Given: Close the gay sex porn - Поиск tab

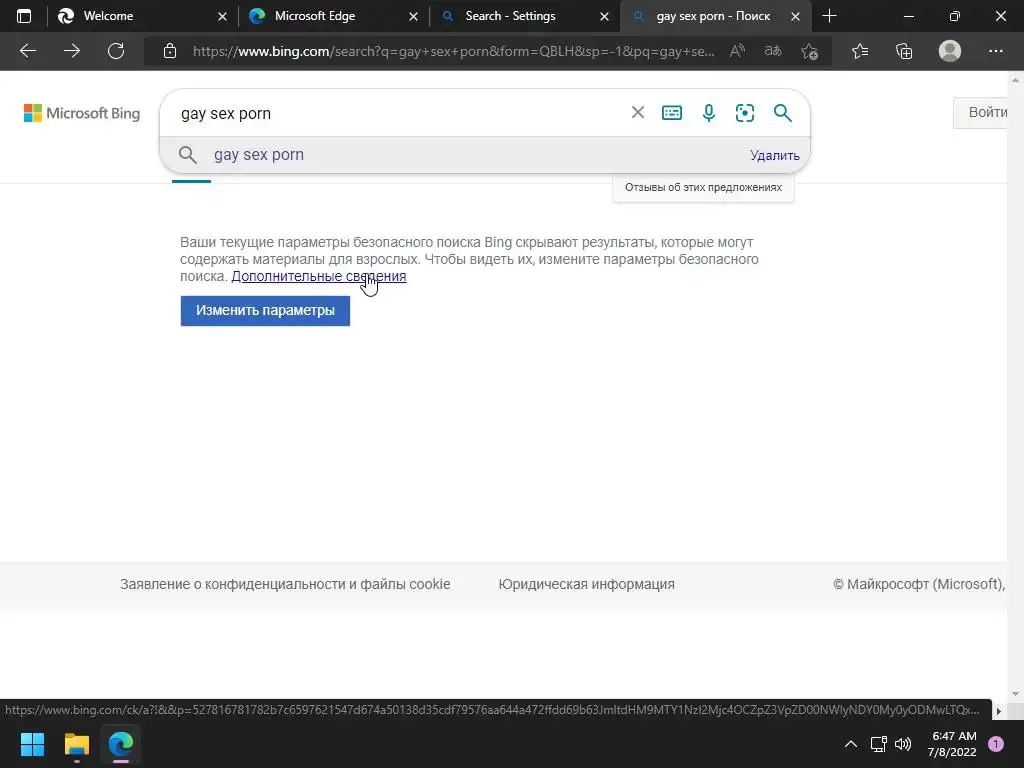Looking at the screenshot, I should pos(795,16).
